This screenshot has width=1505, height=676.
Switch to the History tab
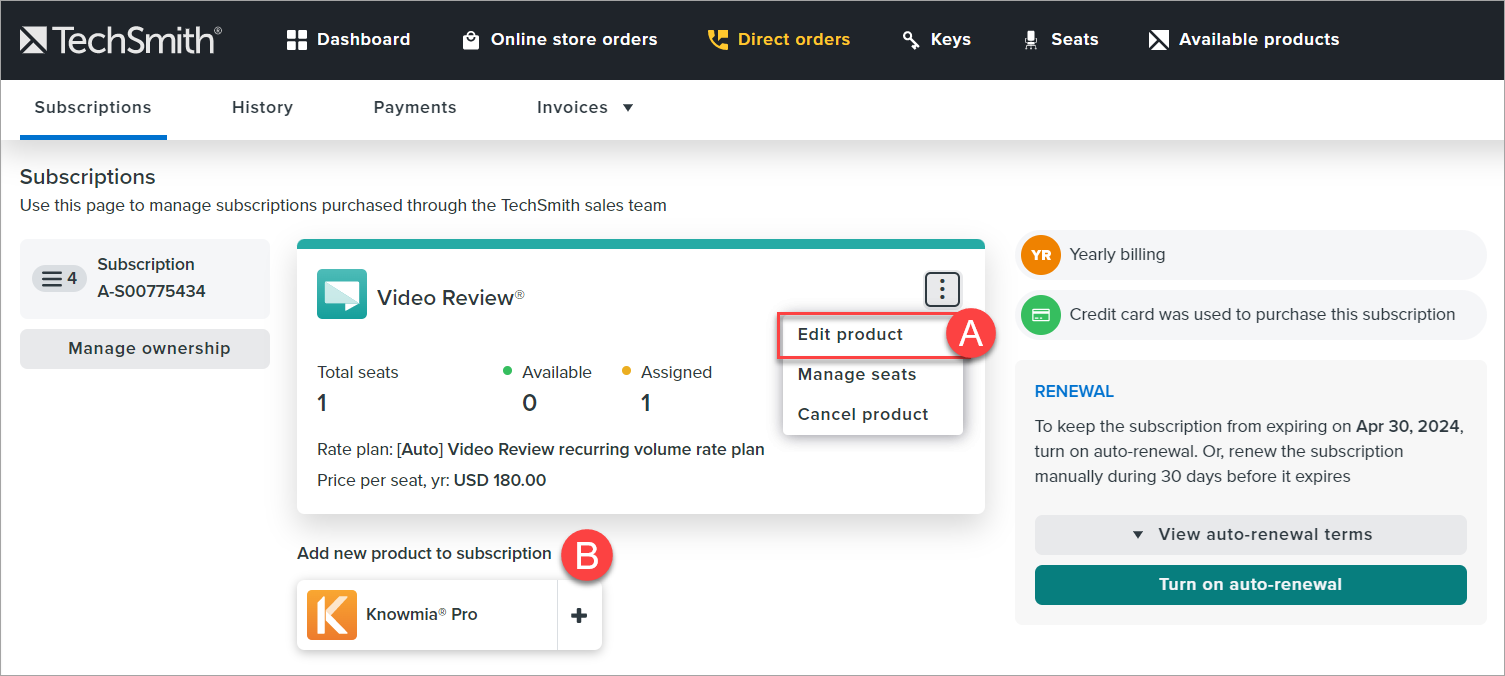click(262, 108)
